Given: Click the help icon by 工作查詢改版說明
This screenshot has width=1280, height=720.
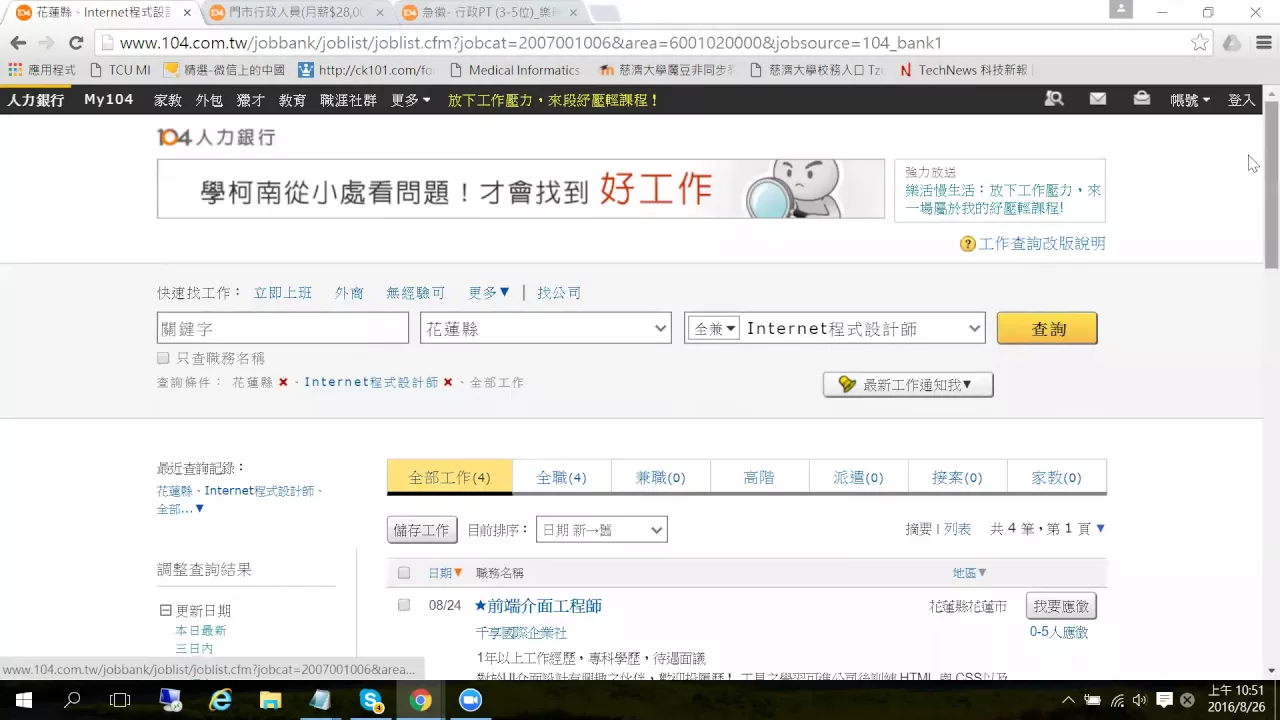Looking at the screenshot, I should 967,244.
